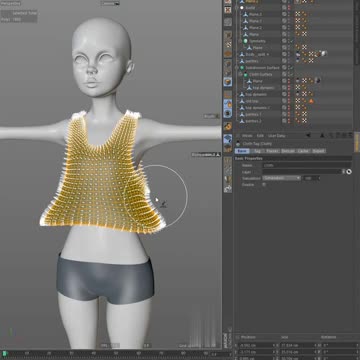The image size is (360, 360).
Task: Toggle the green enable checkmark for Symmetry
Action: click(292, 41)
